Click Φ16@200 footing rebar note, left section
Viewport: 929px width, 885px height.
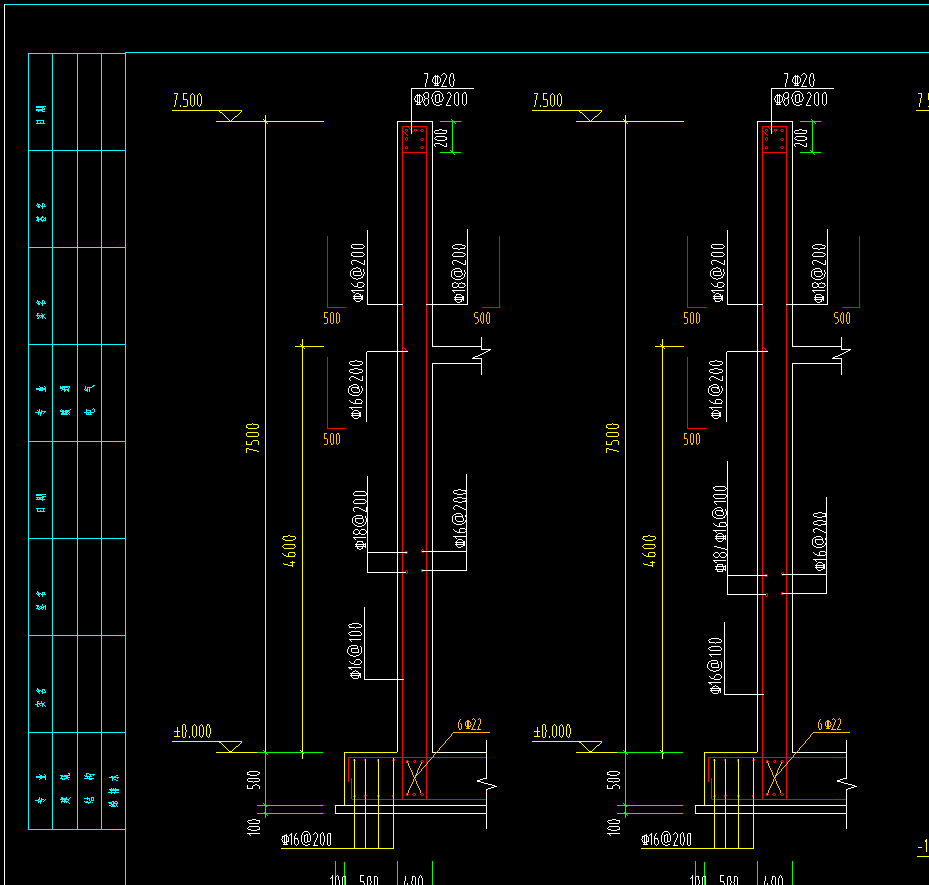[x=306, y=839]
